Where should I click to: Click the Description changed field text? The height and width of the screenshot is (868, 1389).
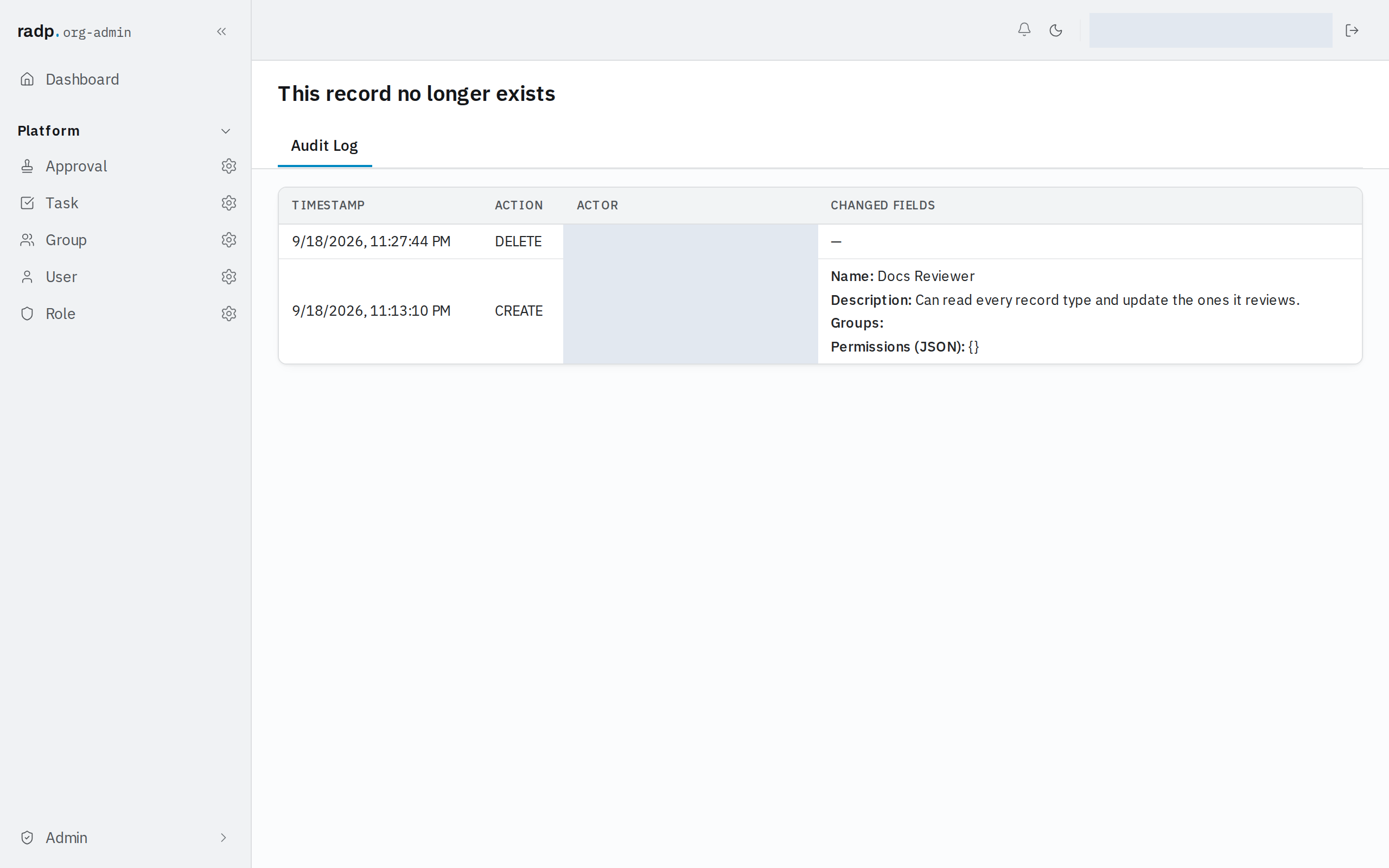[x=1065, y=299]
